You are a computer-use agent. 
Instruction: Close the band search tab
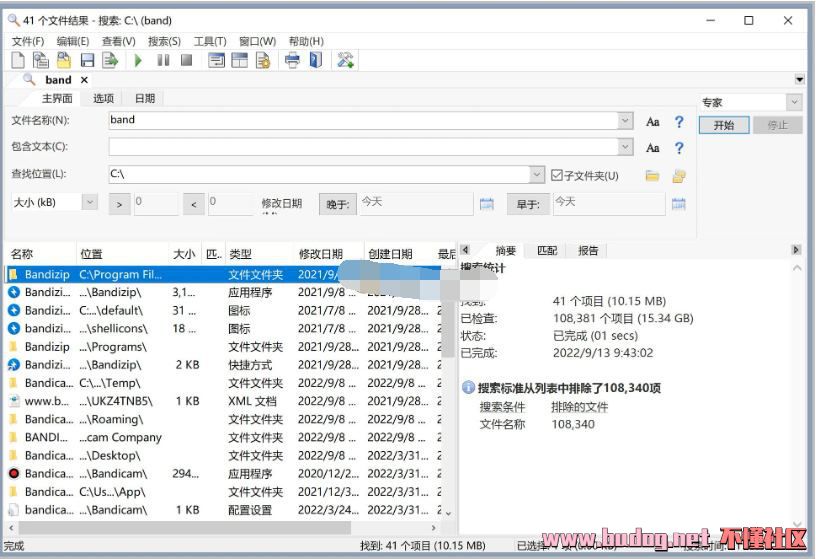click(84, 80)
